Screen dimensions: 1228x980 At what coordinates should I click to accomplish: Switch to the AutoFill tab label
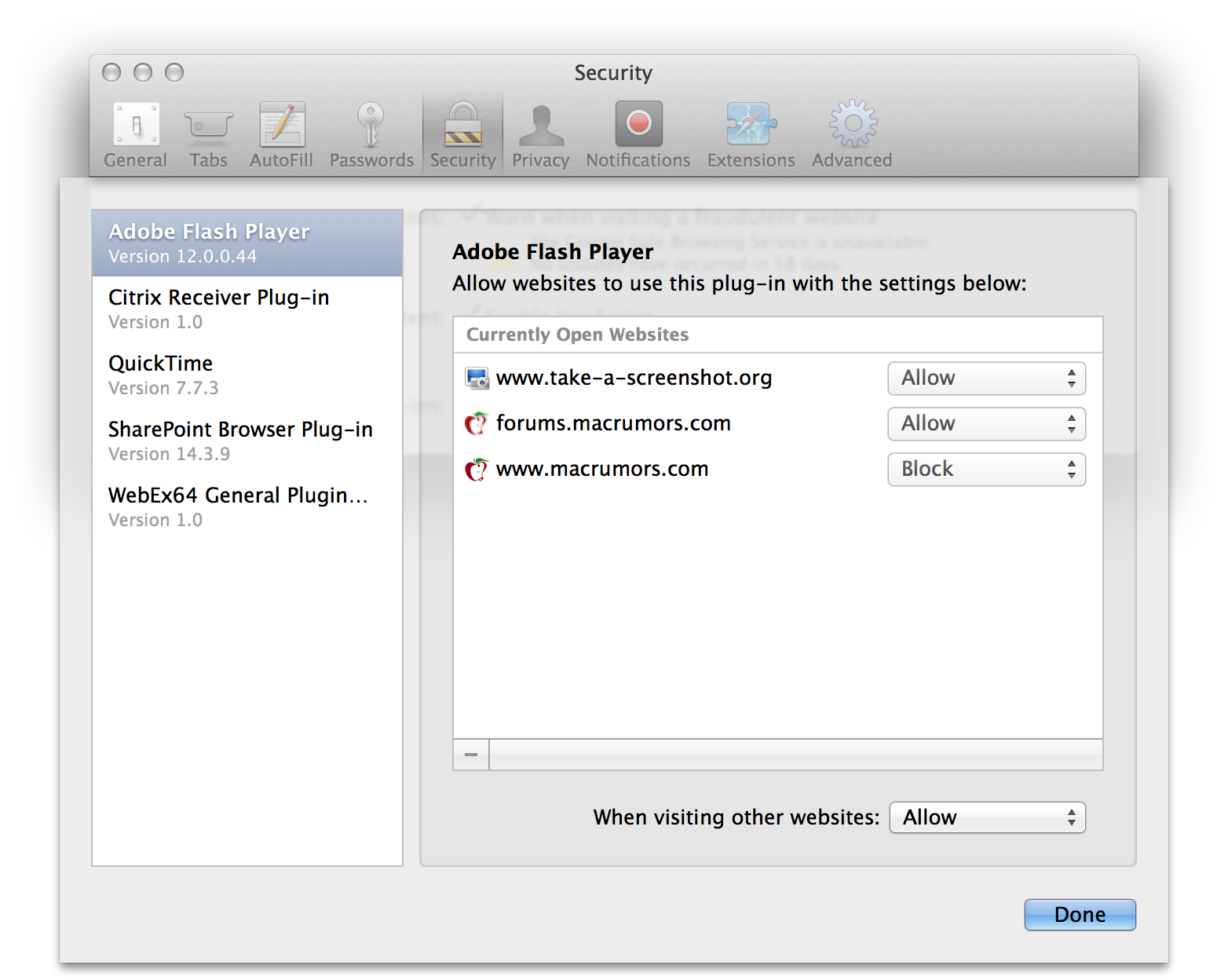[281, 160]
